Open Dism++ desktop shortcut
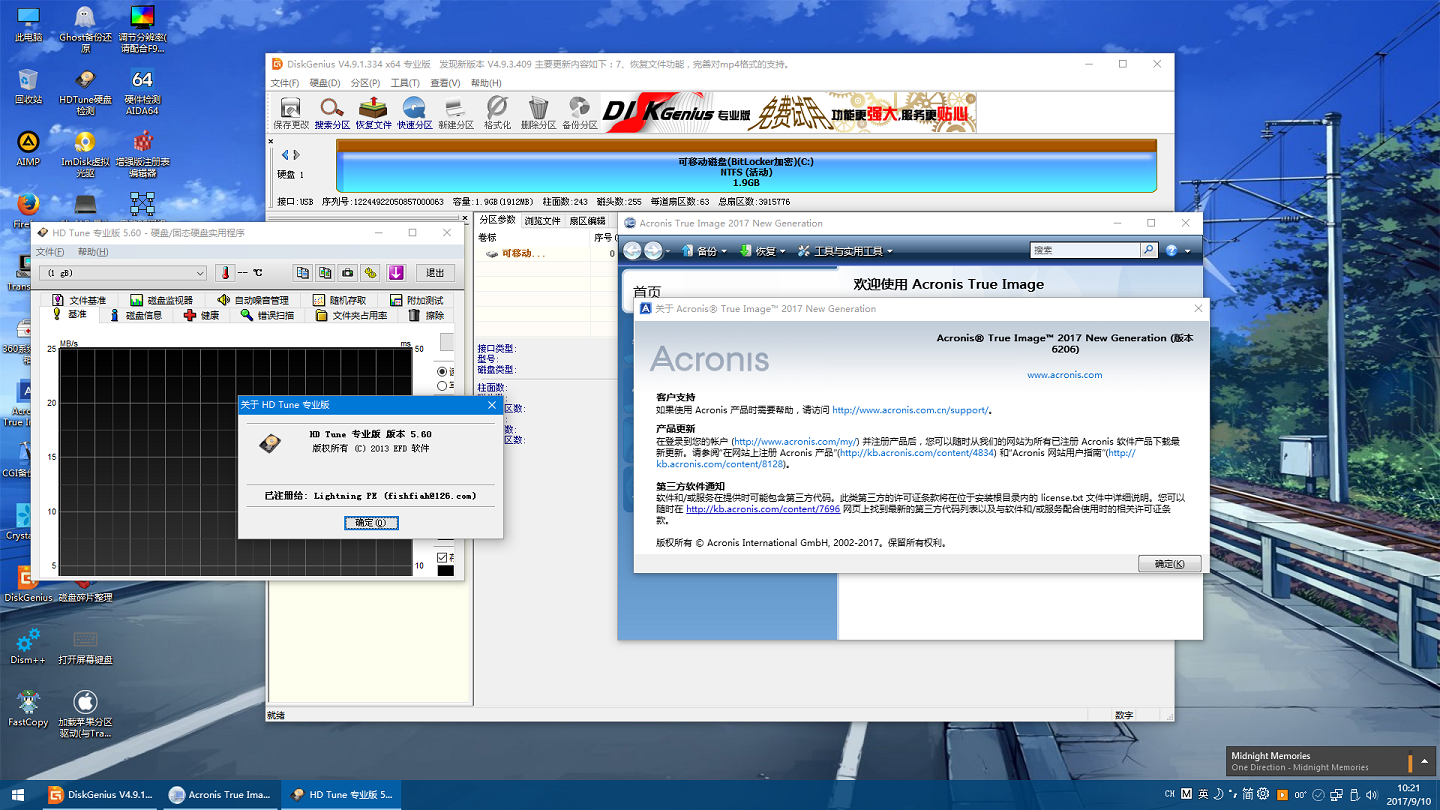 pos(28,646)
